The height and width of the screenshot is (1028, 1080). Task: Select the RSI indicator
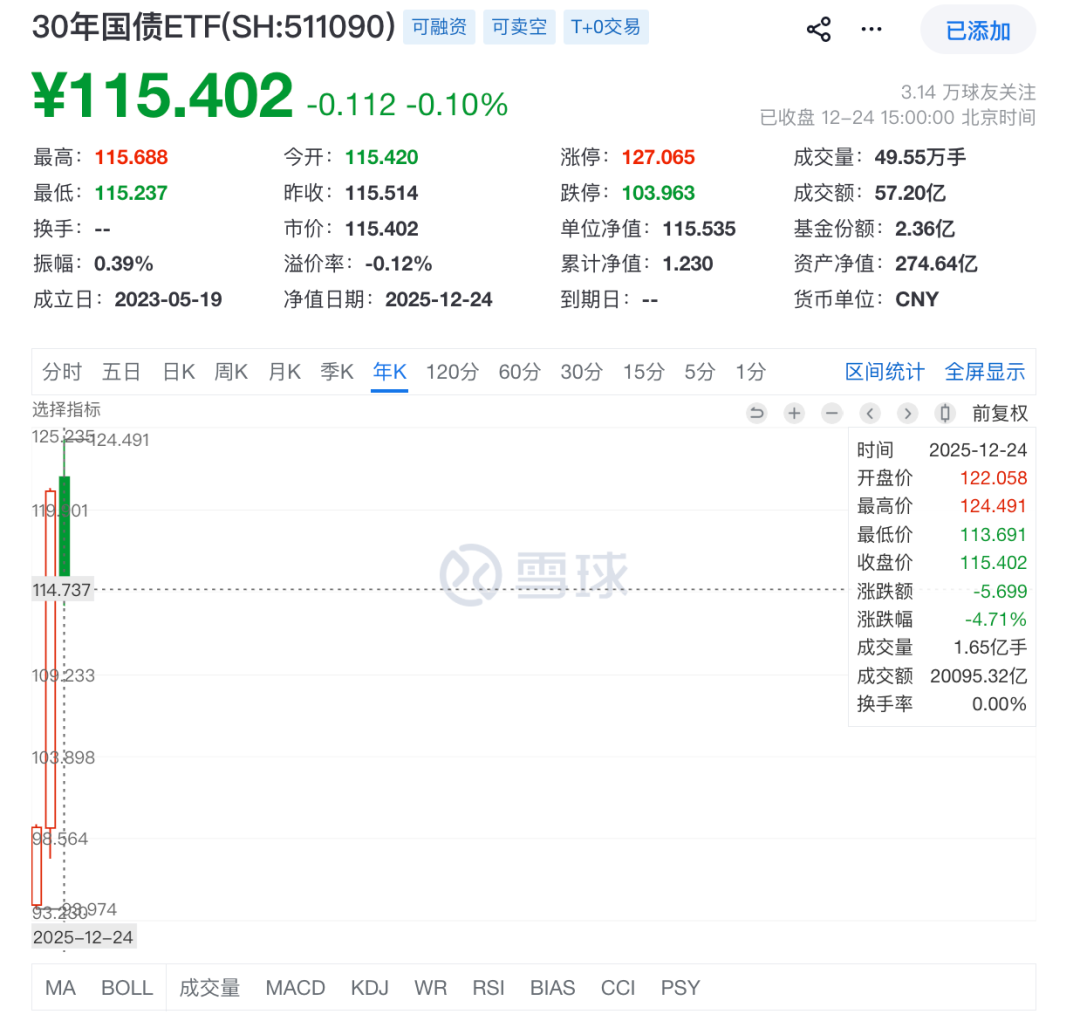[488, 987]
